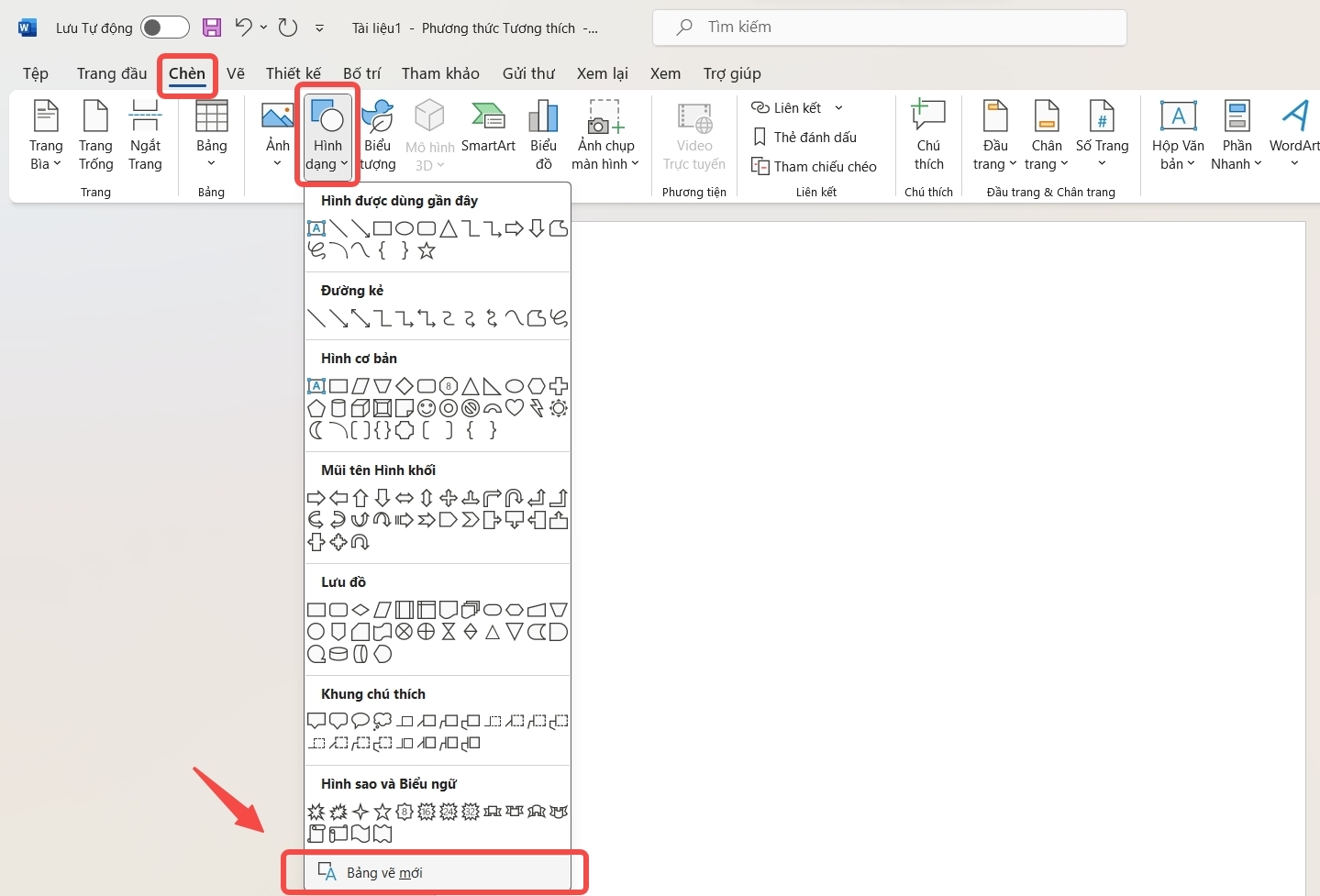Insert a Chú thích comment

coord(928,136)
